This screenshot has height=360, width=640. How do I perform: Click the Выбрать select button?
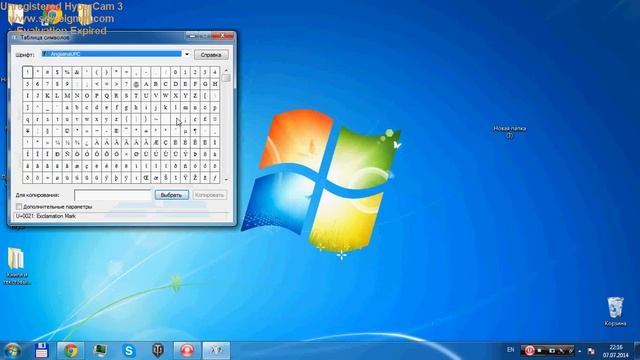coord(171,195)
